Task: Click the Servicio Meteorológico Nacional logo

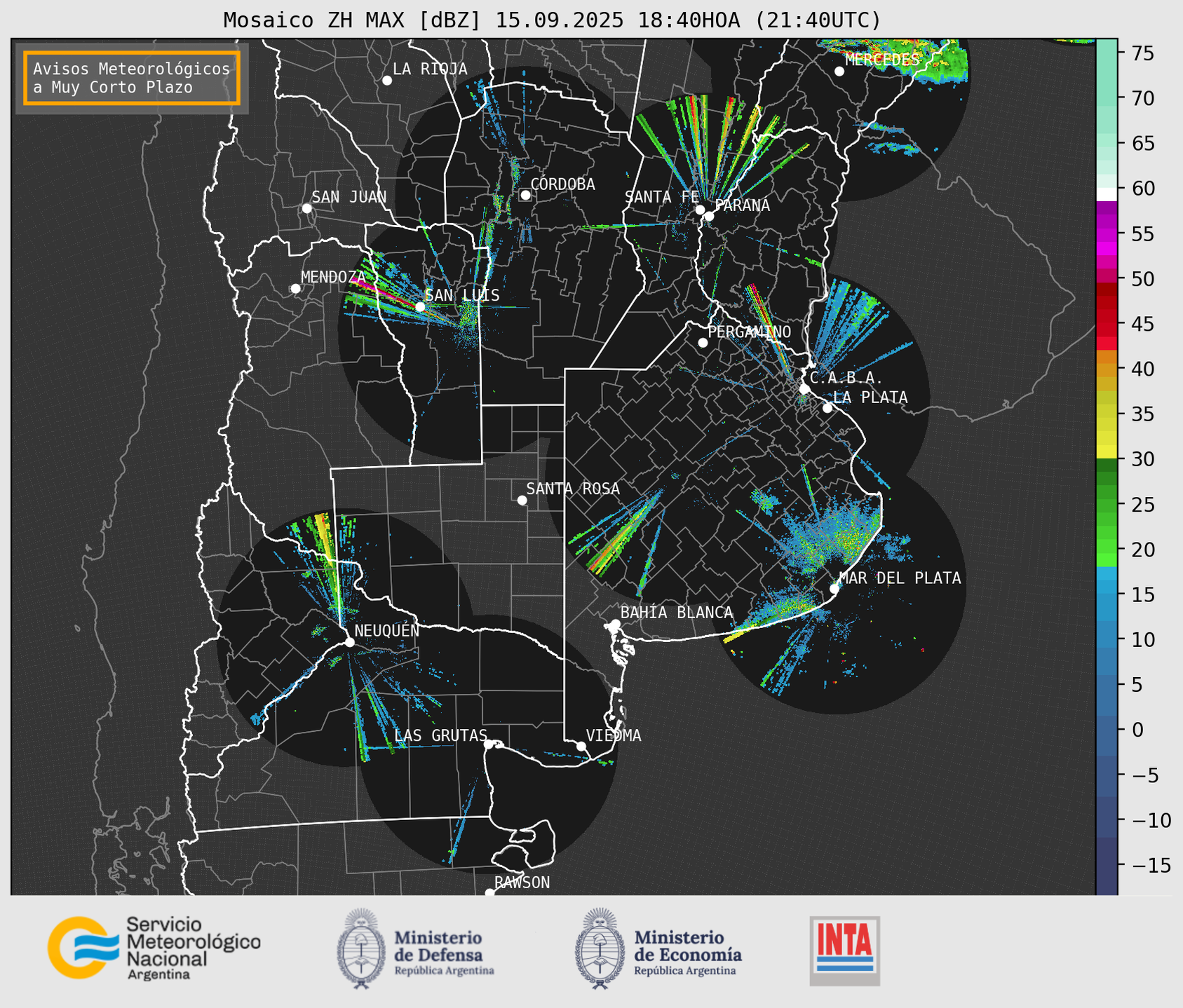Action: tap(153, 948)
